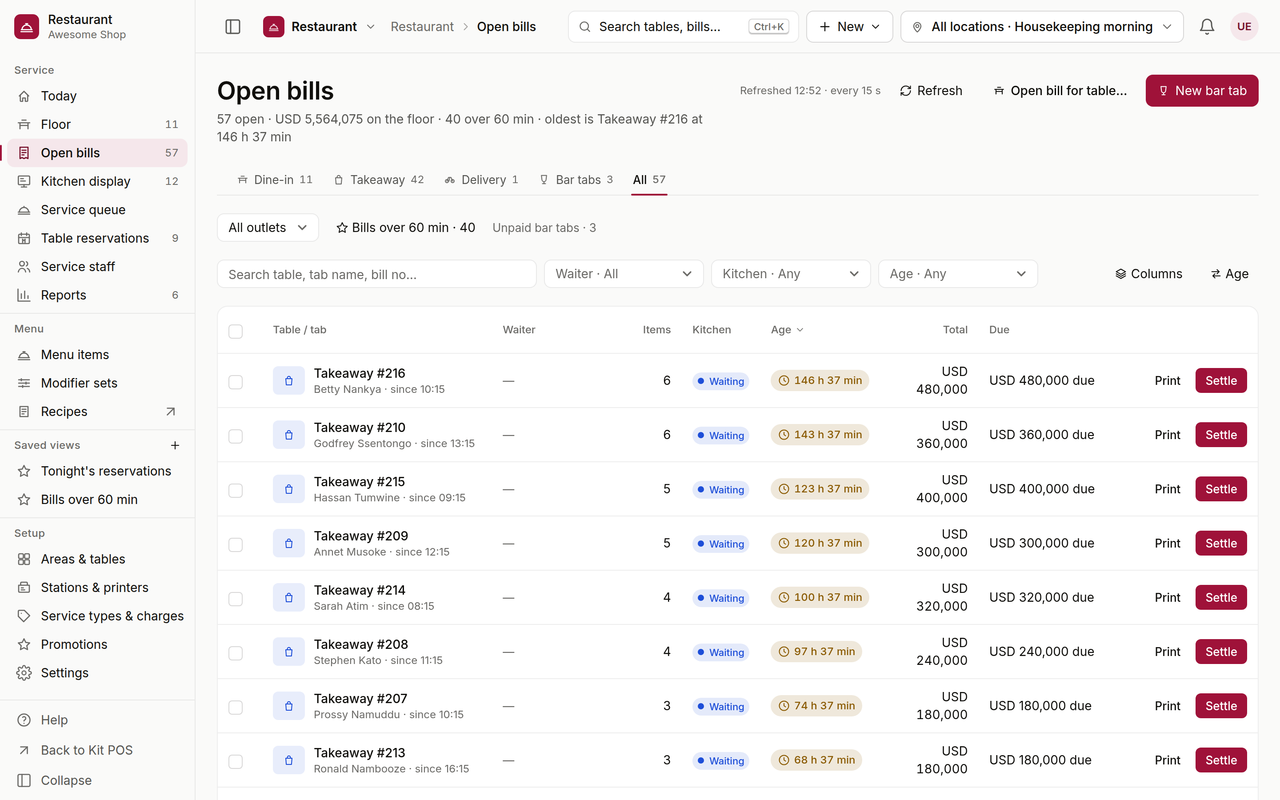Open the Kitchen · Any filter dropdown
The width and height of the screenshot is (1280, 800).
791,274
